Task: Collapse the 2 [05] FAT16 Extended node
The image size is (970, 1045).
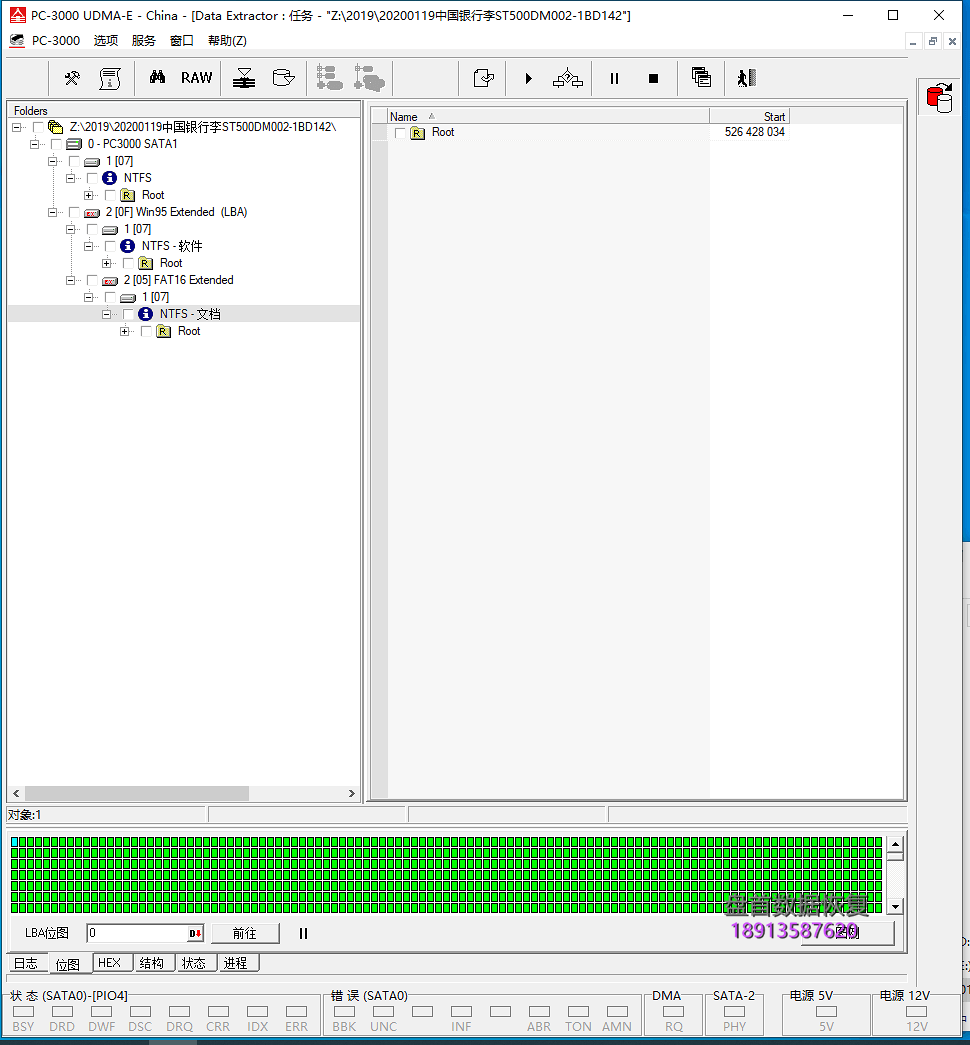Action: (x=71, y=280)
